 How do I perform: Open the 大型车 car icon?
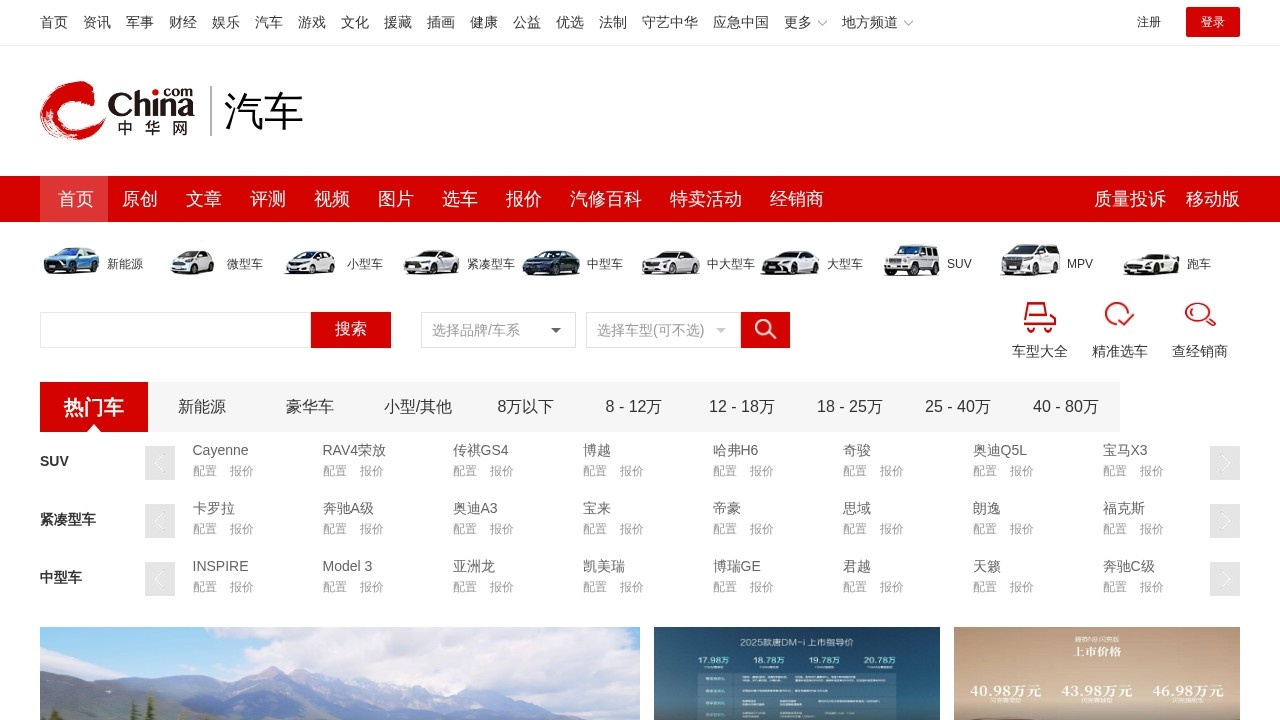point(790,262)
